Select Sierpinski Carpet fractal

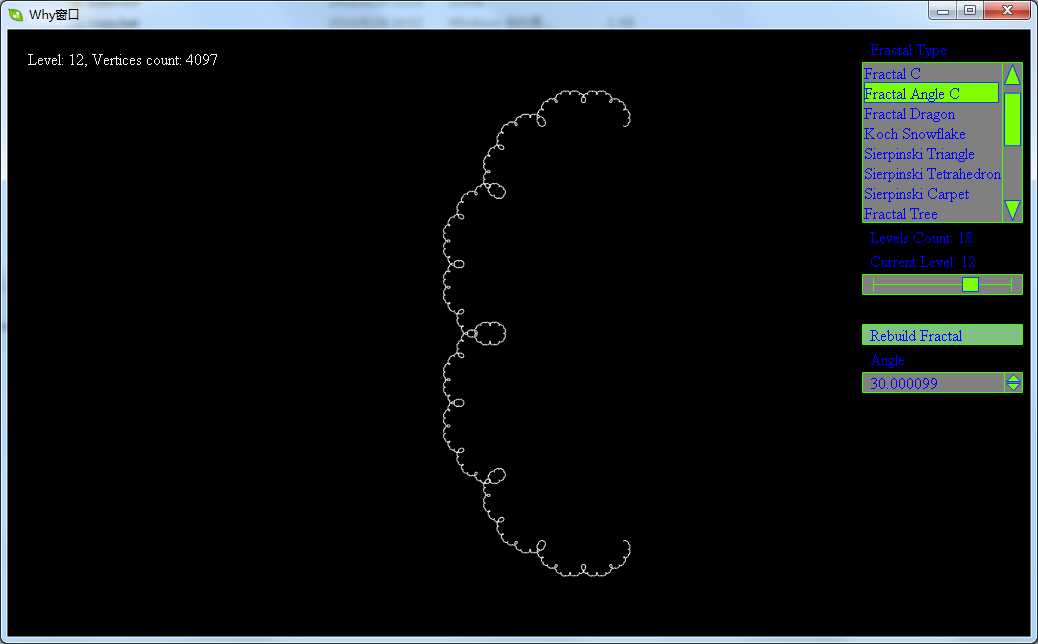932,194
